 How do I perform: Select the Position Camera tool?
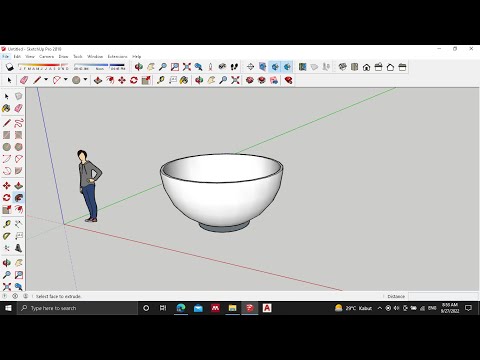(x=210, y=67)
